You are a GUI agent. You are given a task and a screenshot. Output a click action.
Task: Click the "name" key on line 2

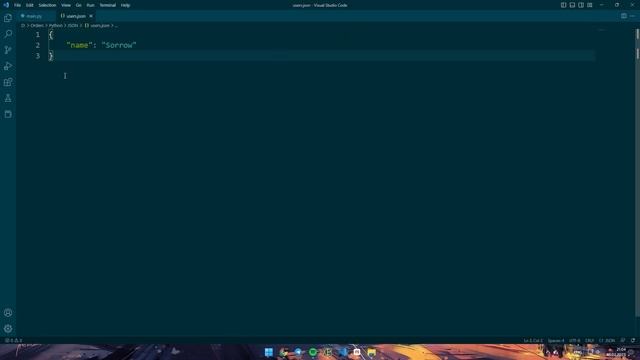click(x=79, y=45)
